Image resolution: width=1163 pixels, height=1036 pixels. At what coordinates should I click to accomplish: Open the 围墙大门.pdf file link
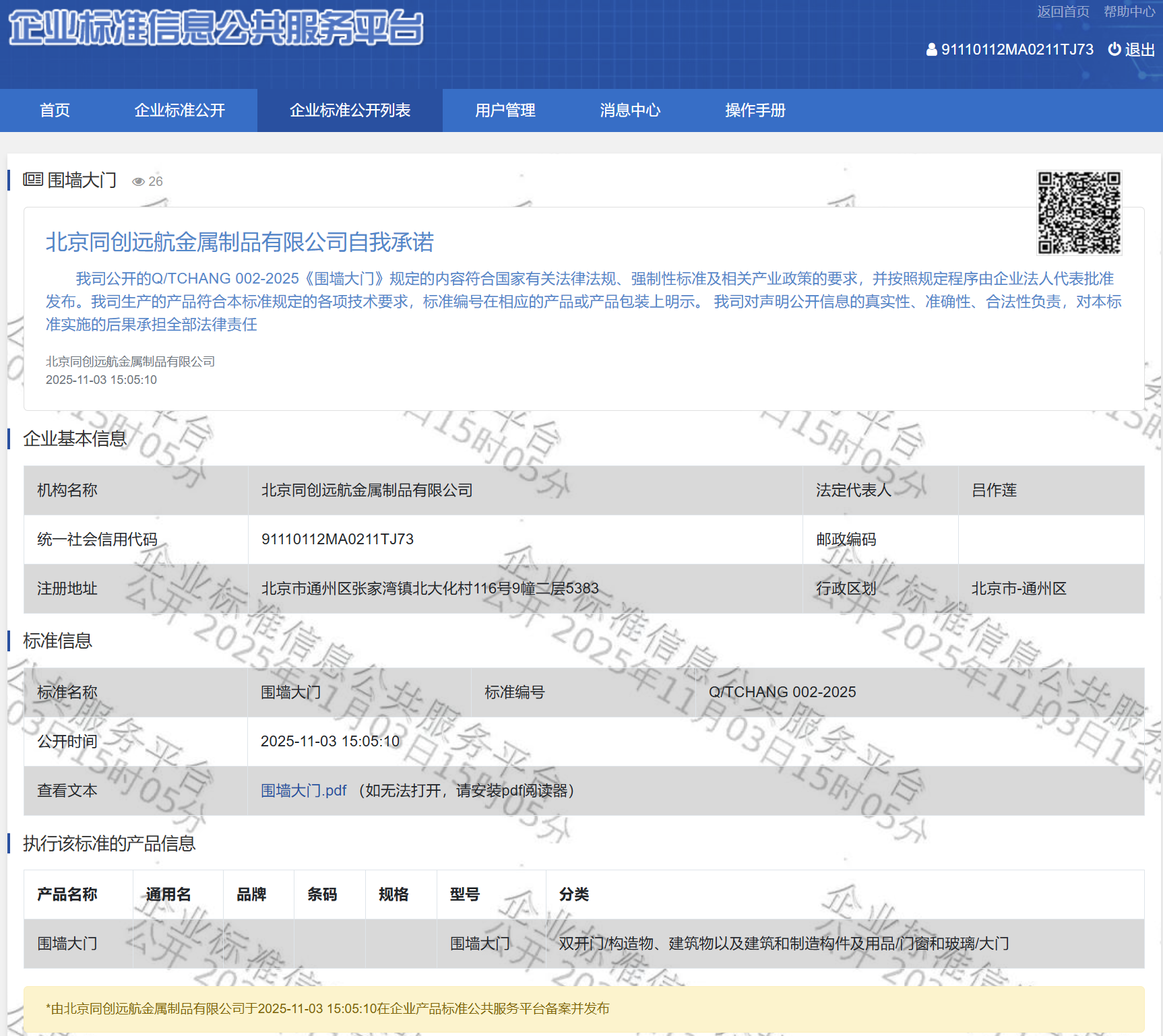[x=303, y=790]
